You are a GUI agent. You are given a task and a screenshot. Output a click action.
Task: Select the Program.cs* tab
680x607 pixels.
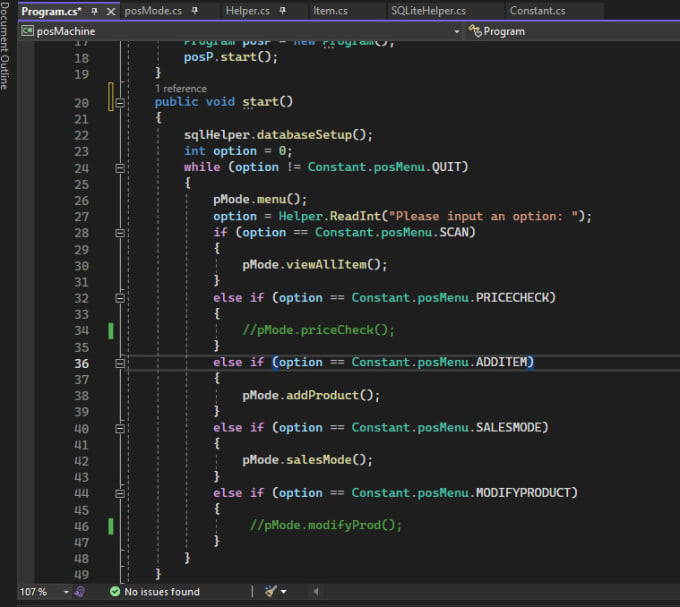[51, 11]
